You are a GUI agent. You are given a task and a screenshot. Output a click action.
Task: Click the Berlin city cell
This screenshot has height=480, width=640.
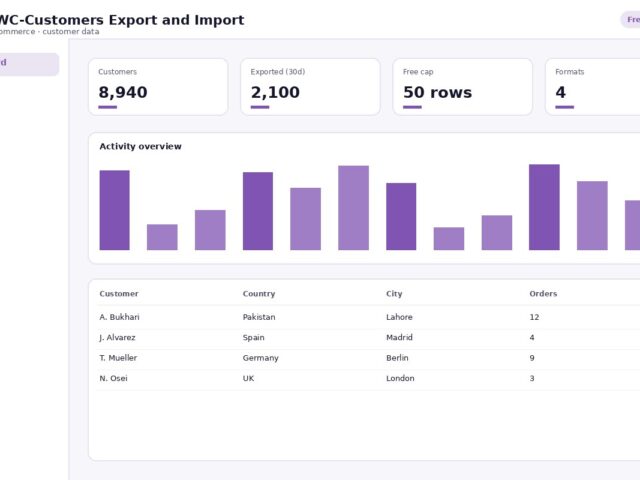[397, 358]
